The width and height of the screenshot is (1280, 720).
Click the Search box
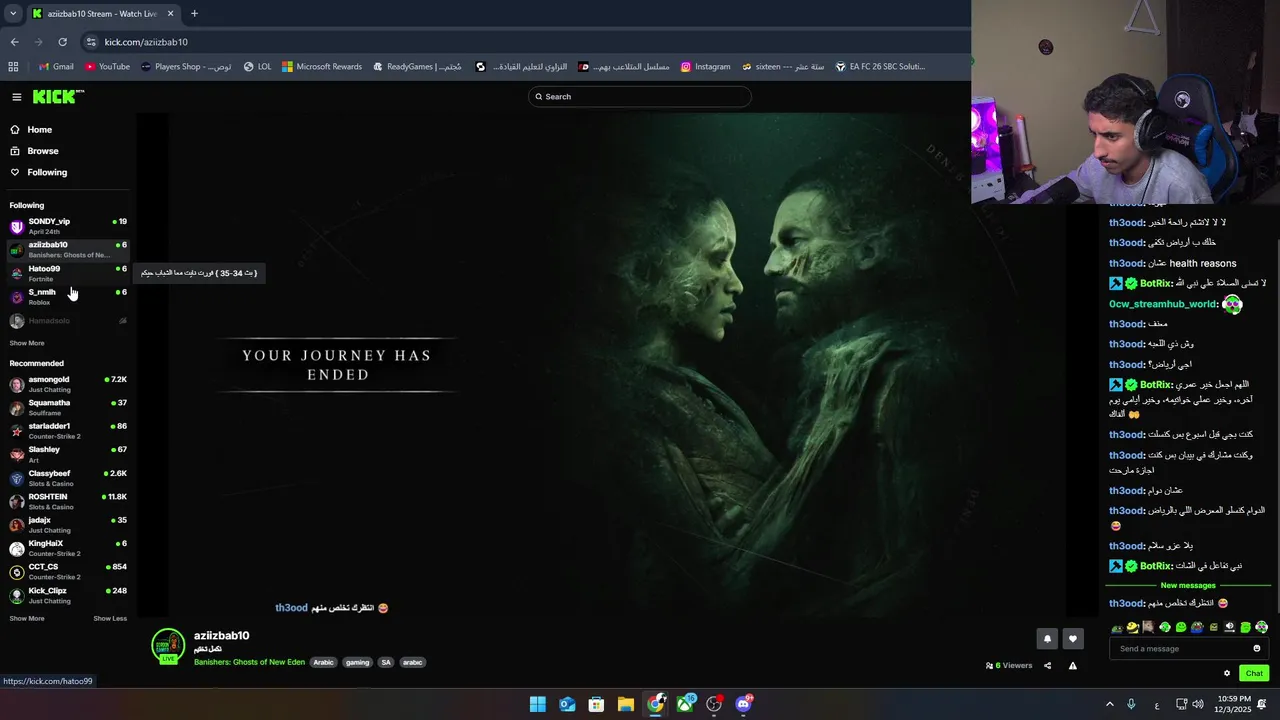tap(640, 97)
